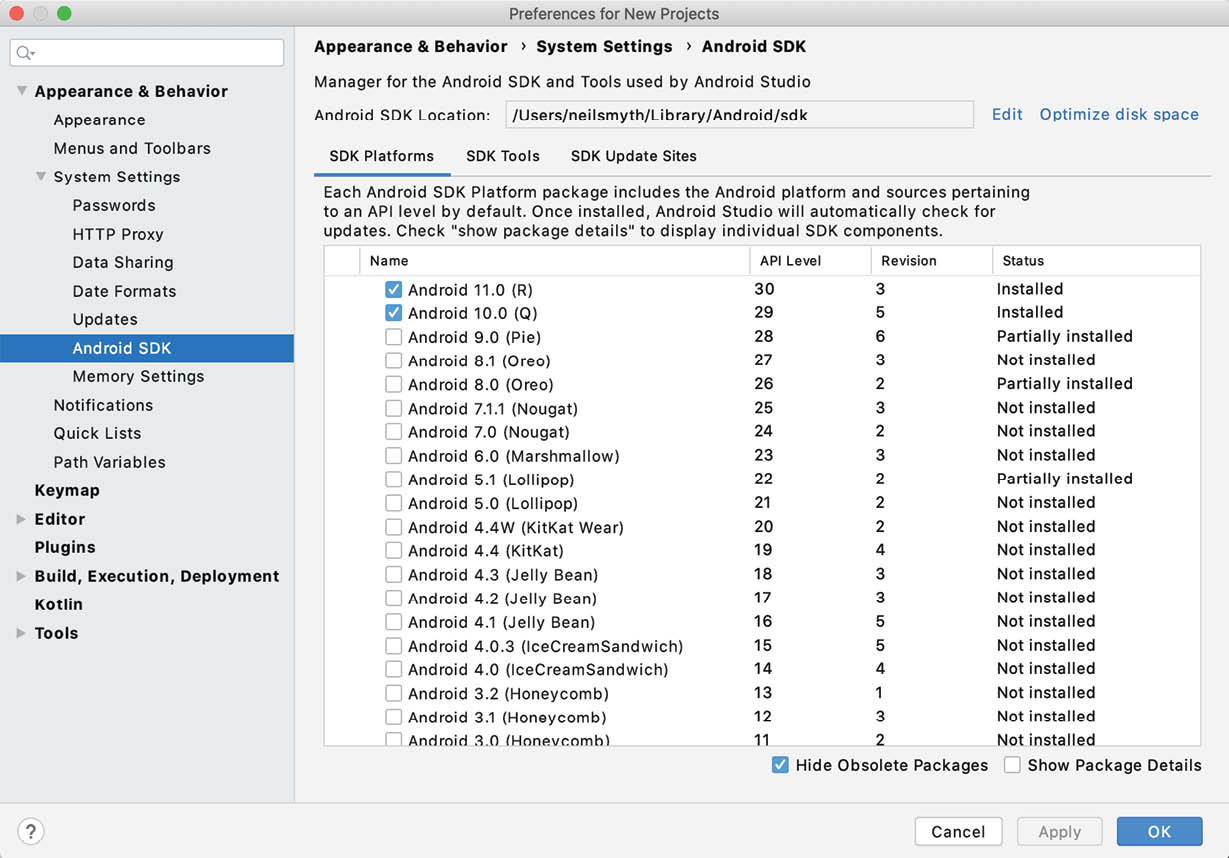This screenshot has height=858, width=1229.
Task: Open the Kotlin settings page
Action: (x=58, y=604)
